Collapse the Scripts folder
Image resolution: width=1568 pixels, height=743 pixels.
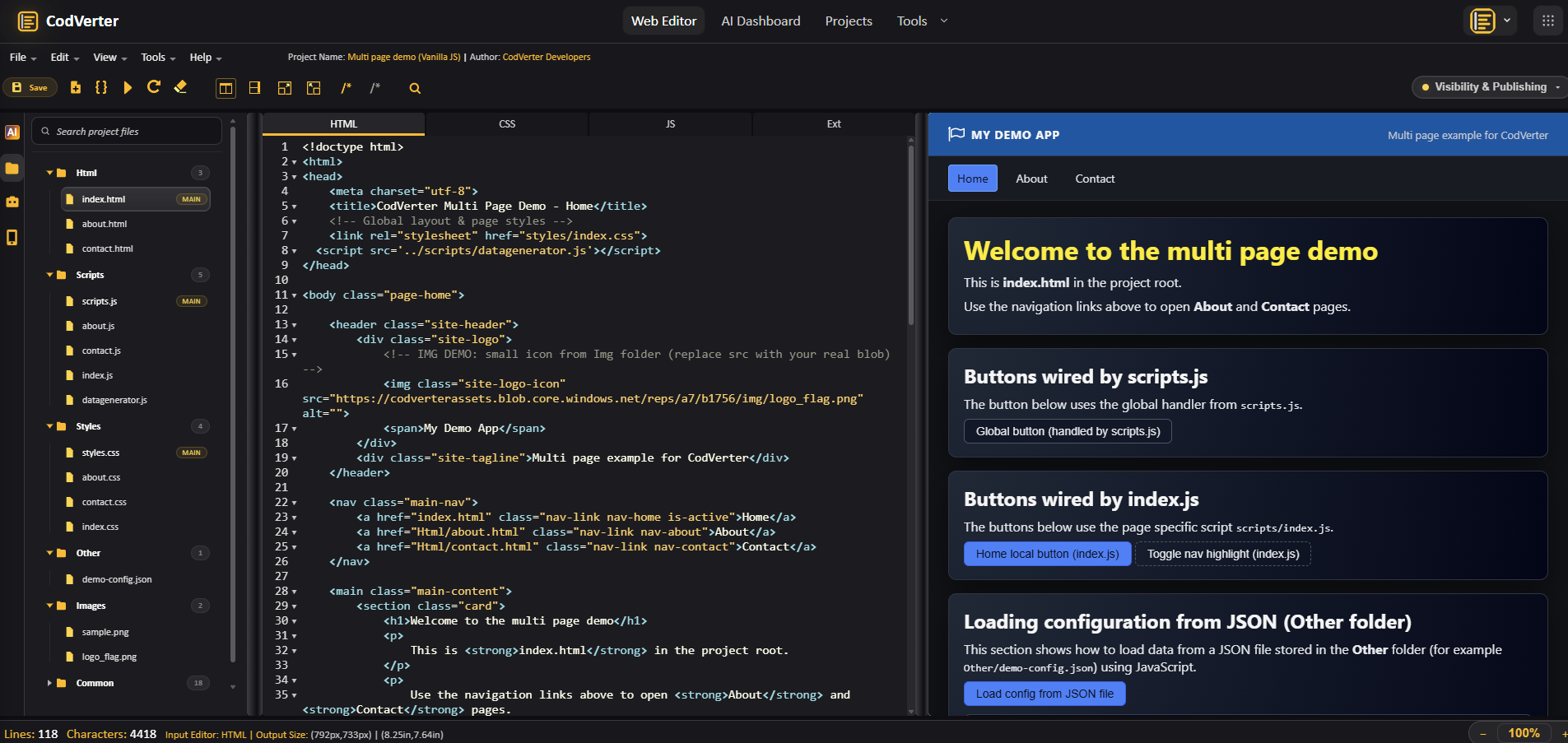[49, 275]
